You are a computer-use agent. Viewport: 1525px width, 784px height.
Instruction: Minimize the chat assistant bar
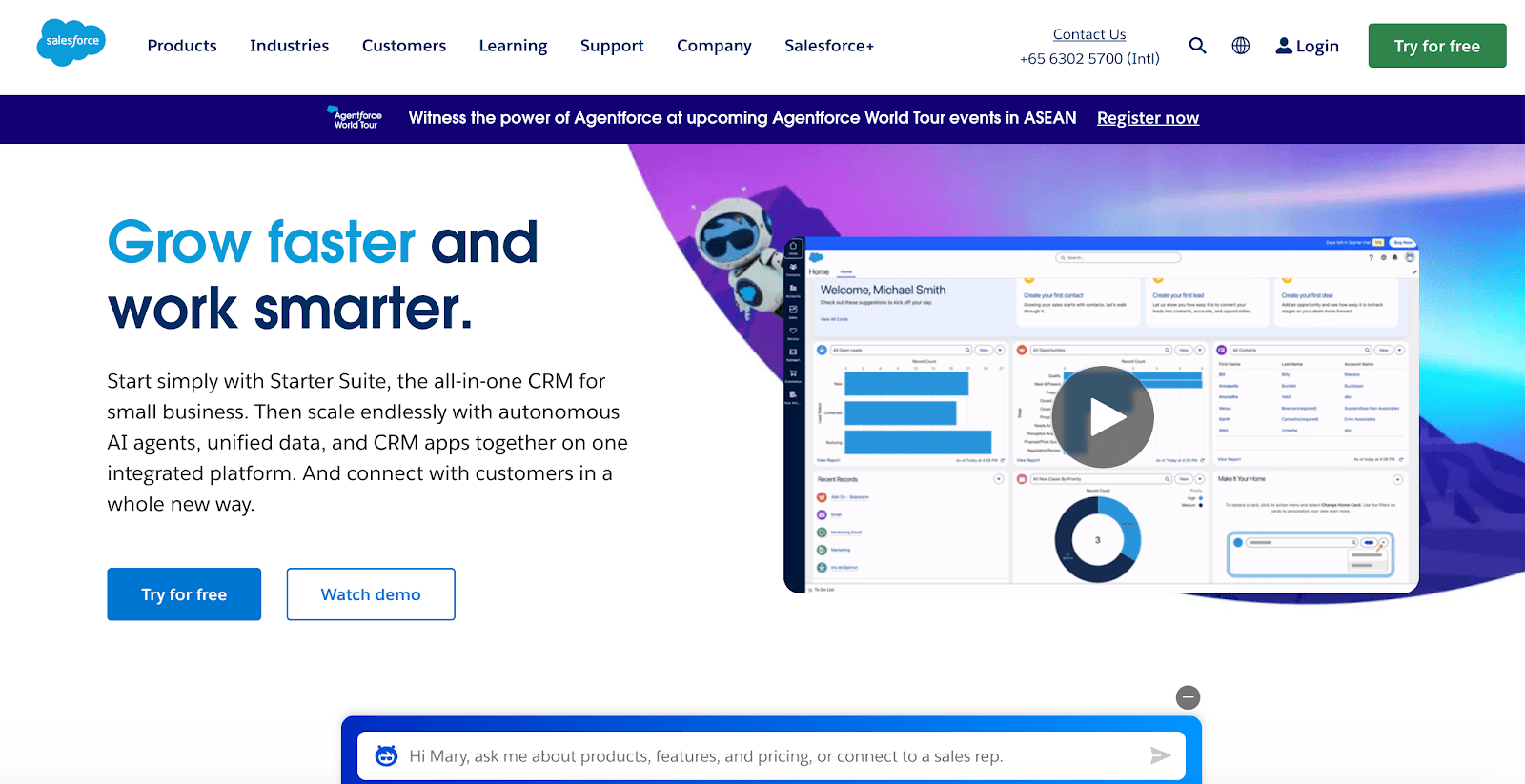(1188, 697)
